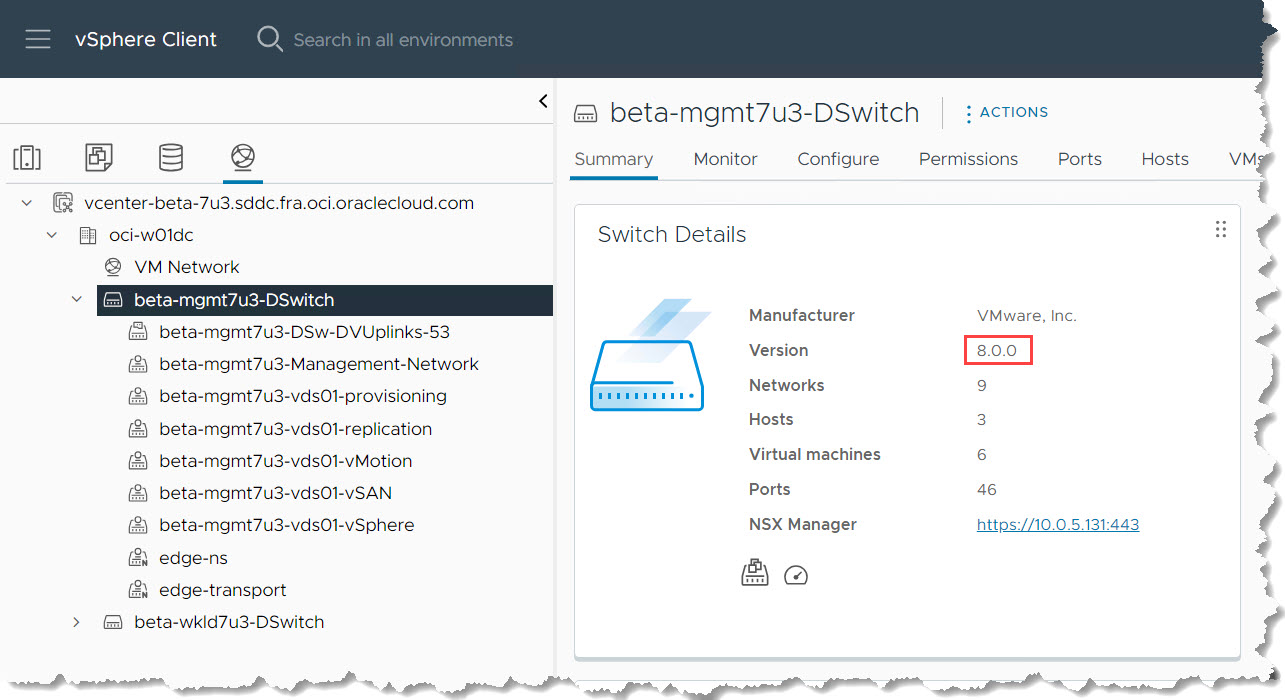This screenshot has width=1285, height=700.
Task: Open the Monitor tab
Action: click(x=725, y=159)
